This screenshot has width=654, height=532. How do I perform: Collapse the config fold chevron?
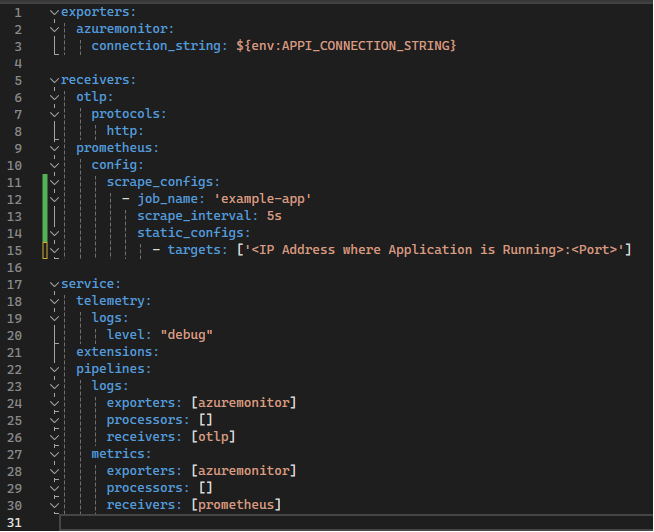click(x=54, y=166)
